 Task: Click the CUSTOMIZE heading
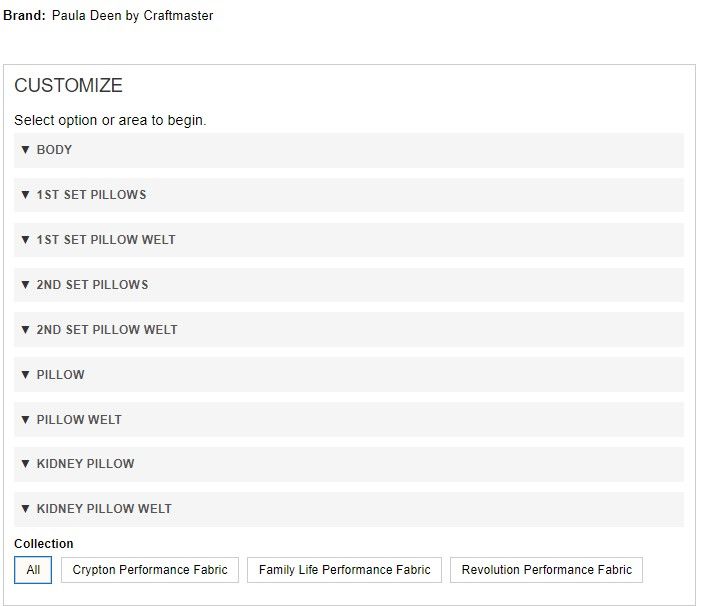(x=68, y=86)
